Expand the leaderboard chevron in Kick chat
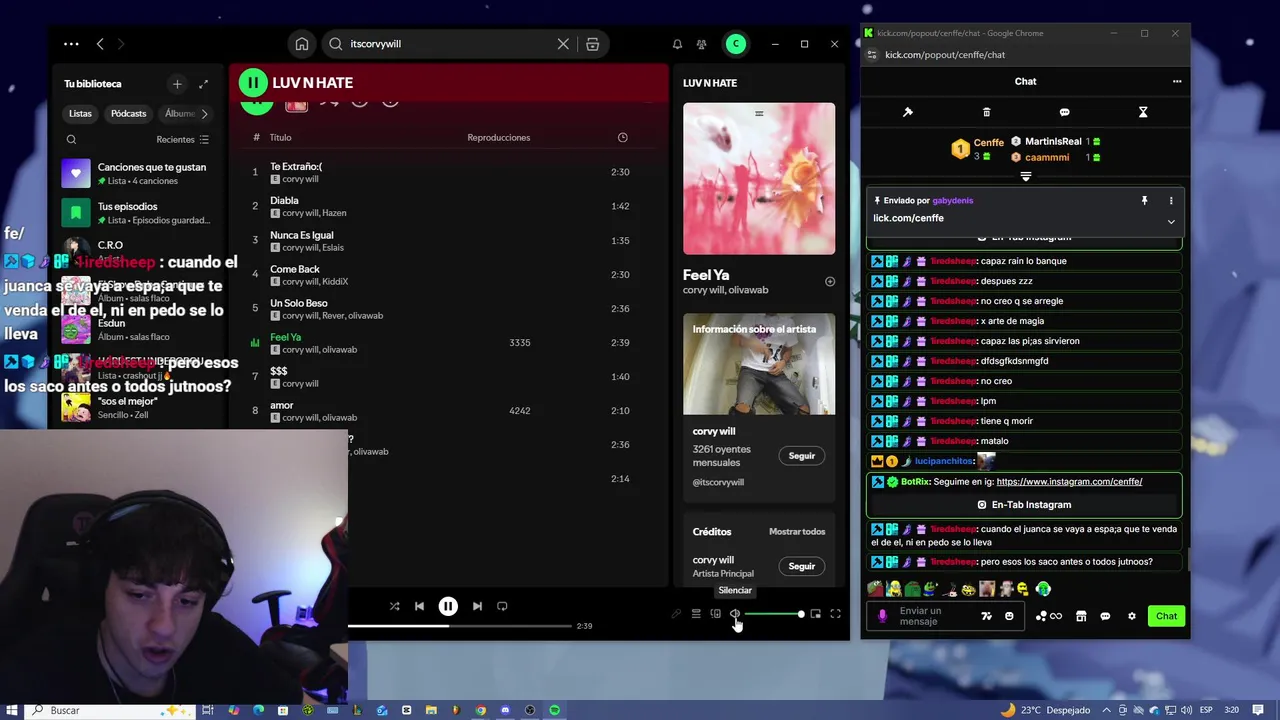 1025,177
